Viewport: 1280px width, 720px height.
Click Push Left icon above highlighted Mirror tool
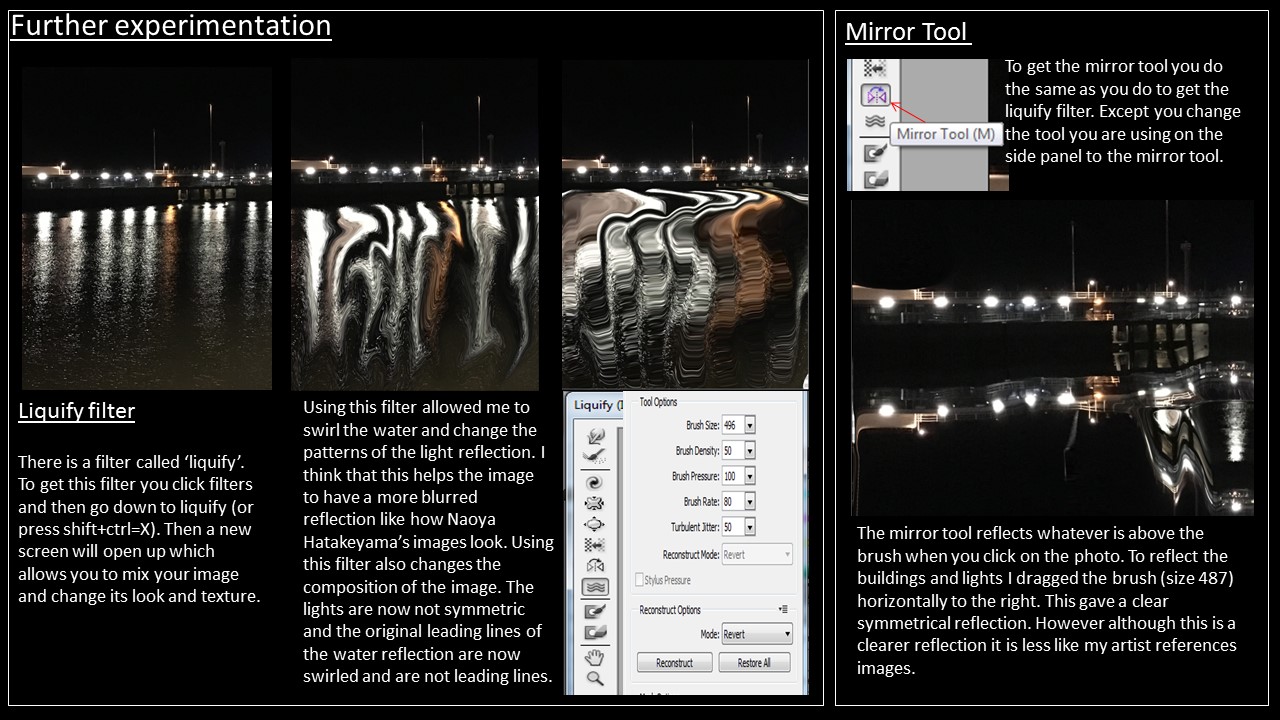[x=875, y=68]
